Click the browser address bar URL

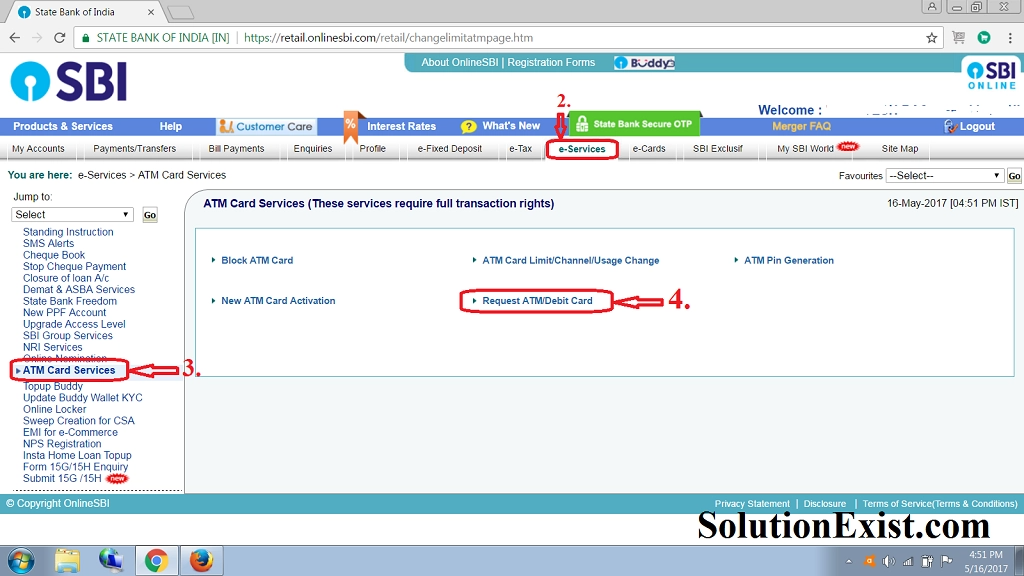point(389,38)
